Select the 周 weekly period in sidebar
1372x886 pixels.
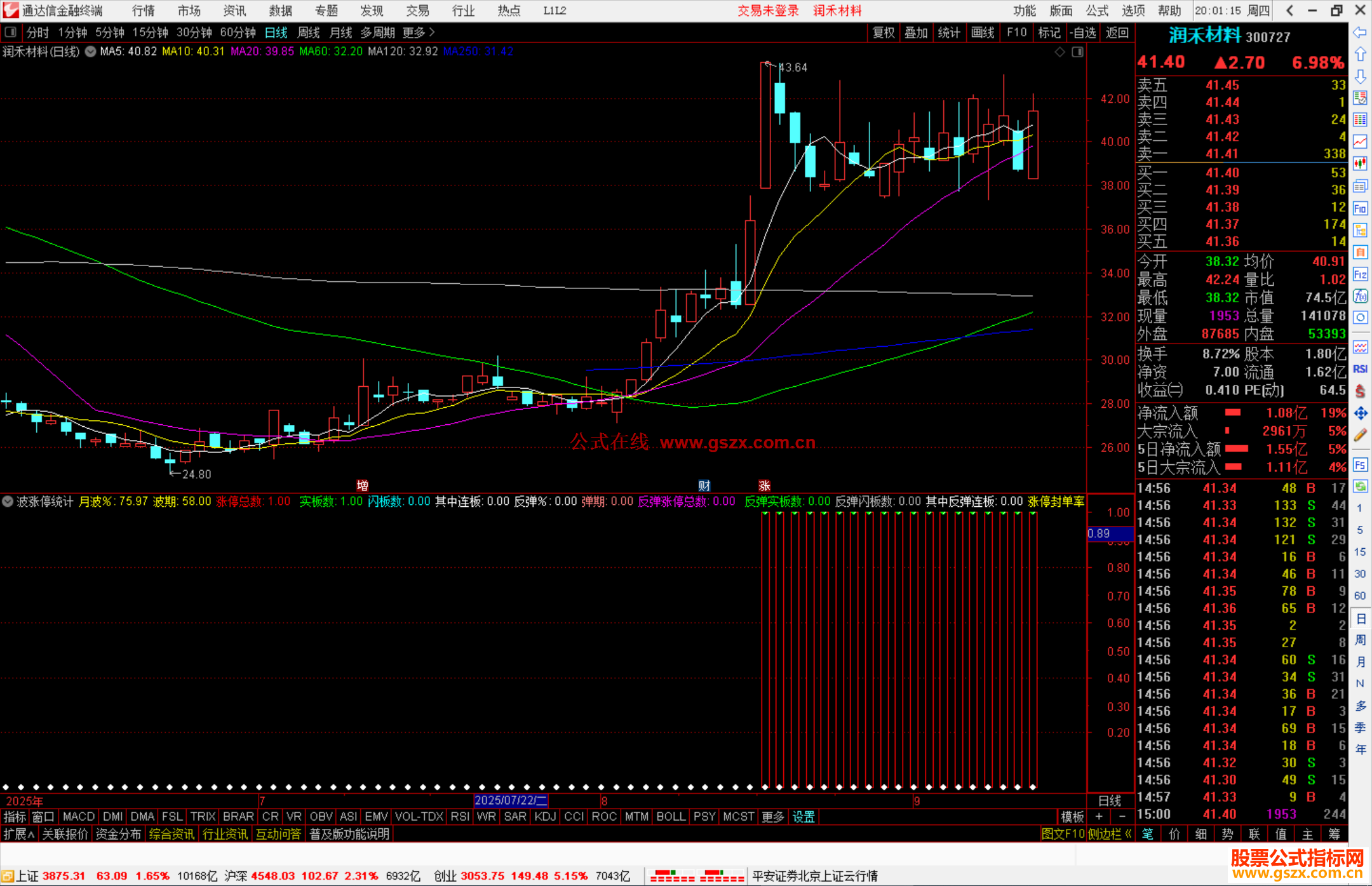[x=1360, y=640]
